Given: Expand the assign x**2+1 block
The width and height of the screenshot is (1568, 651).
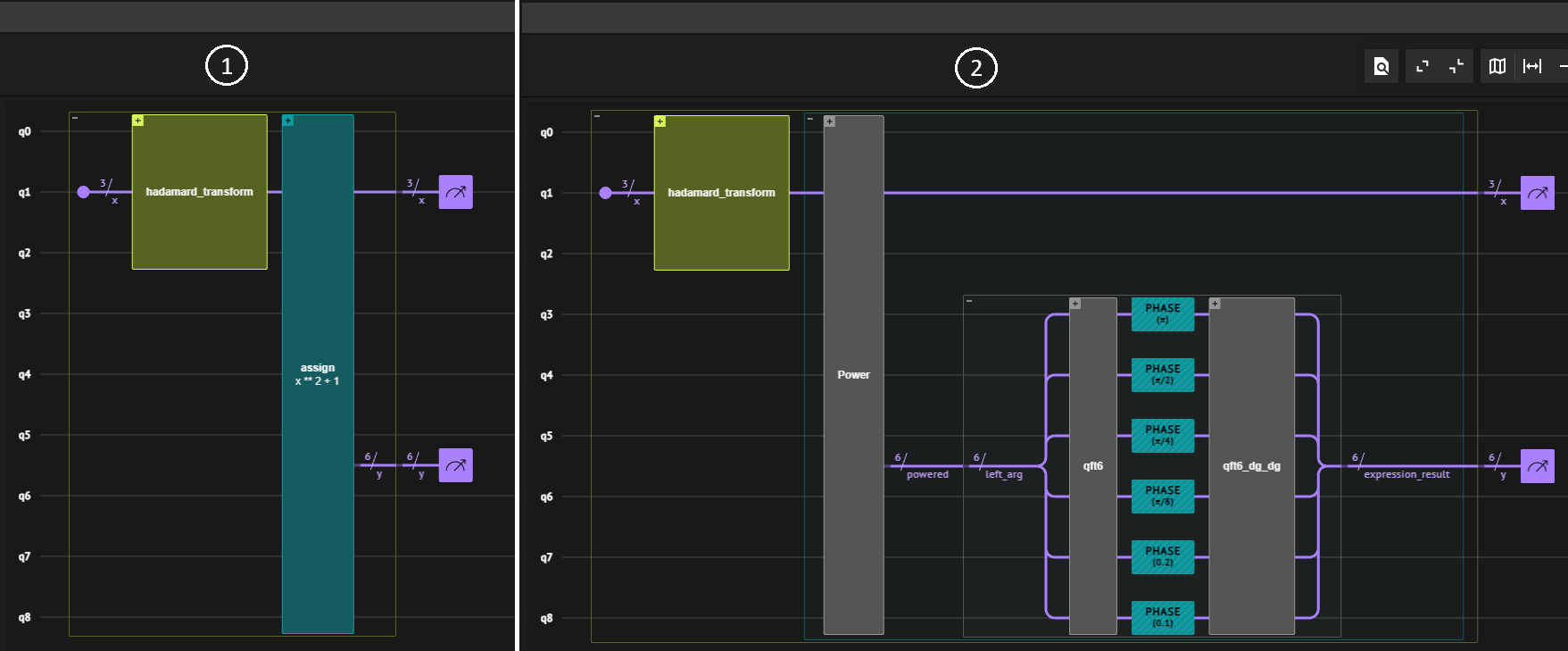Looking at the screenshot, I should 287,120.
